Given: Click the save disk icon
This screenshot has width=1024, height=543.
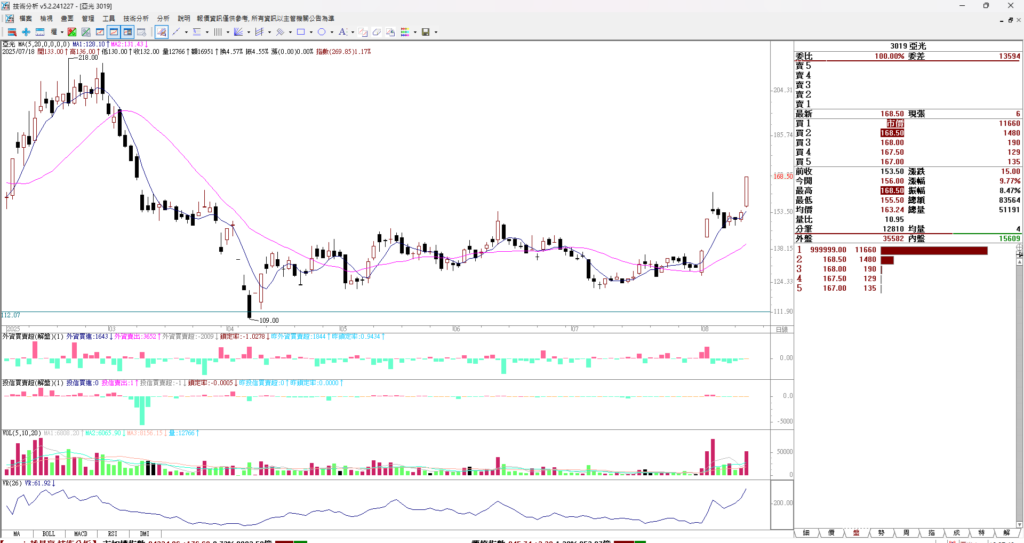Looking at the screenshot, I should pyautogui.click(x=425, y=32).
